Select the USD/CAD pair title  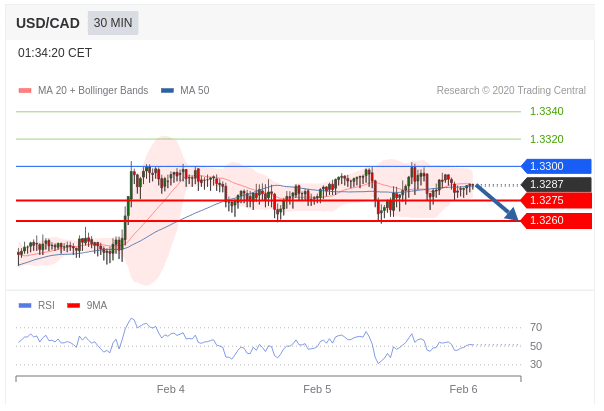coord(48,23)
